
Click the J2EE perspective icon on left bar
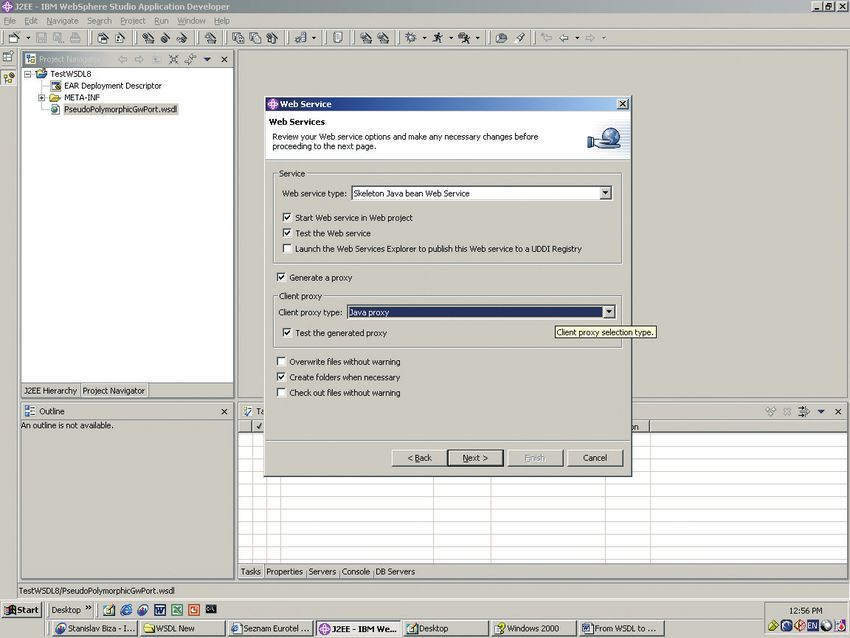pyautogui.click(x=8, y=78)
